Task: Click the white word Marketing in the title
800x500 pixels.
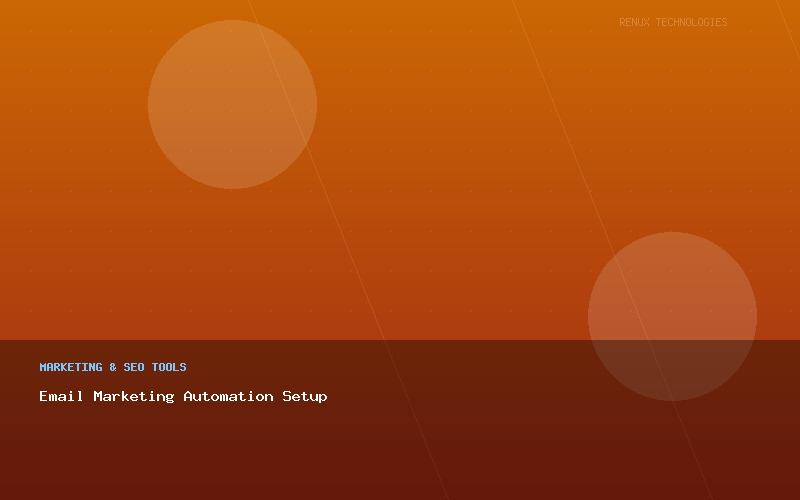Action: 133,396
